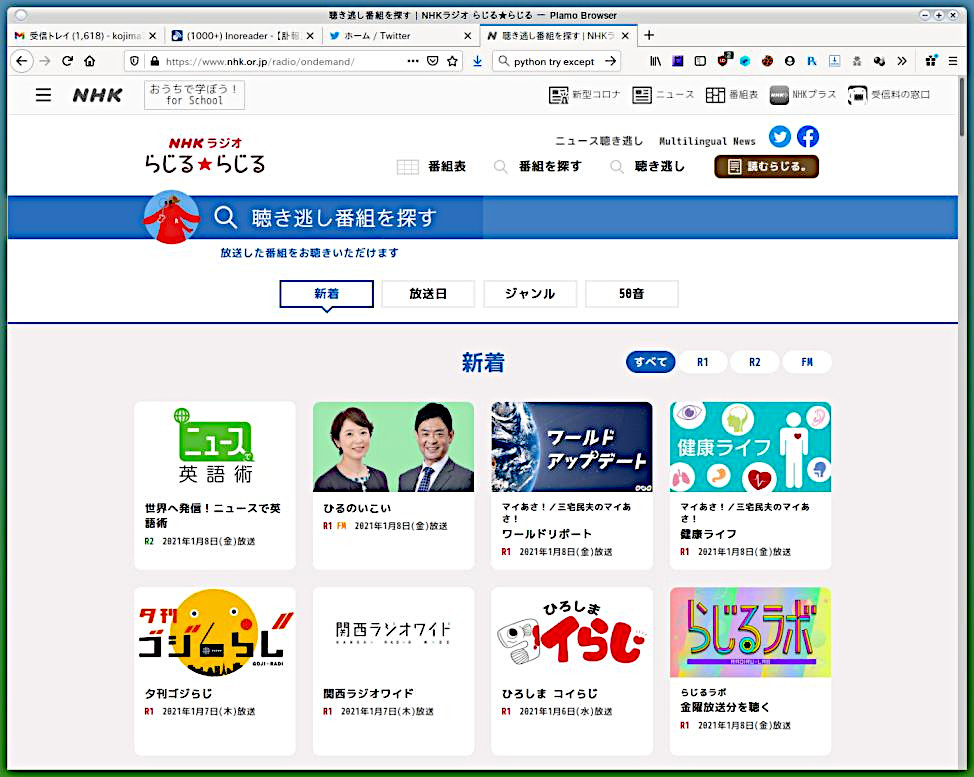
Task: Reload the current page
Action: [x=67, y=61]
